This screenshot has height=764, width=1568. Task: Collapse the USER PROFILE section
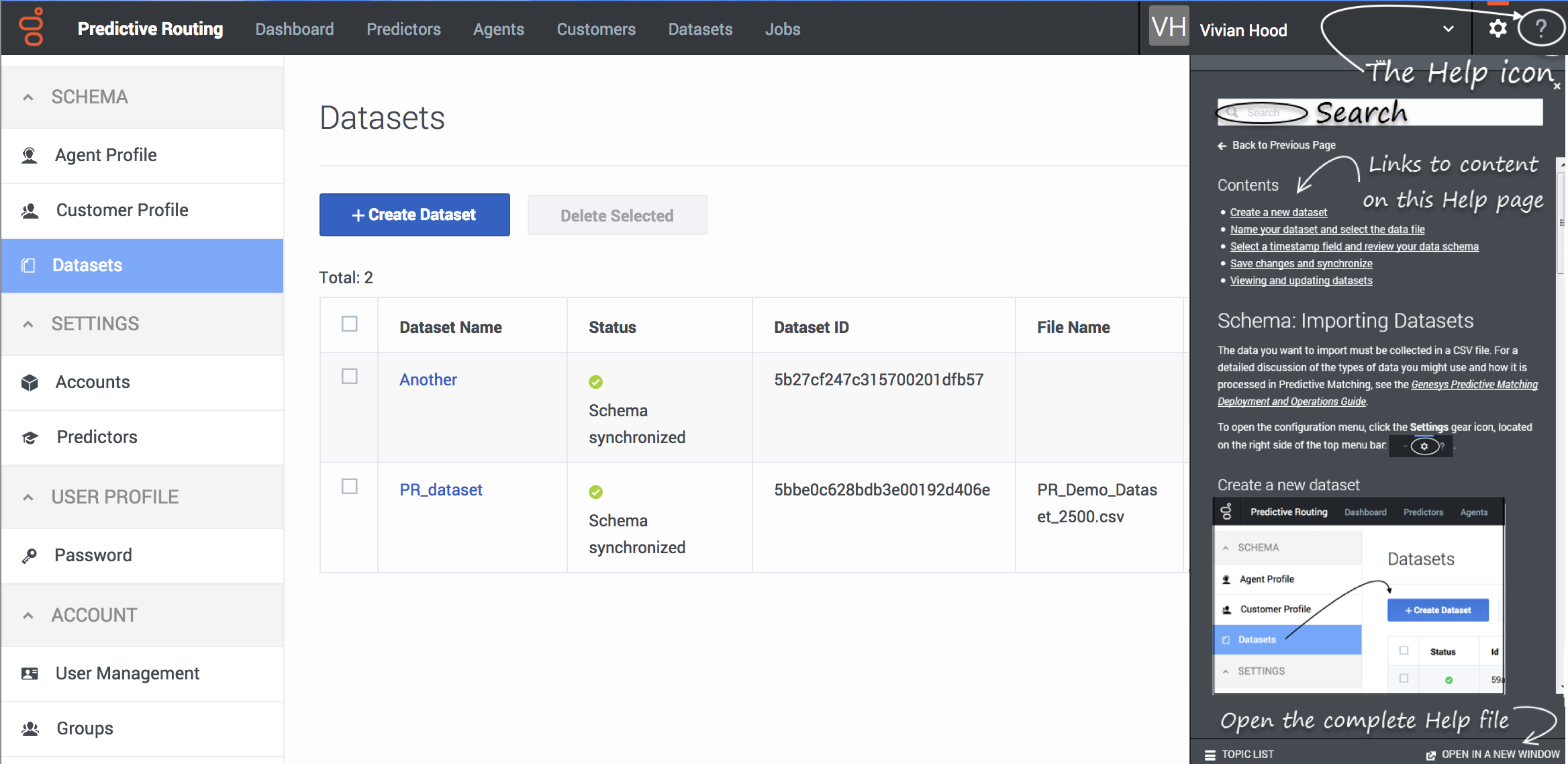[x=28, y=497]
